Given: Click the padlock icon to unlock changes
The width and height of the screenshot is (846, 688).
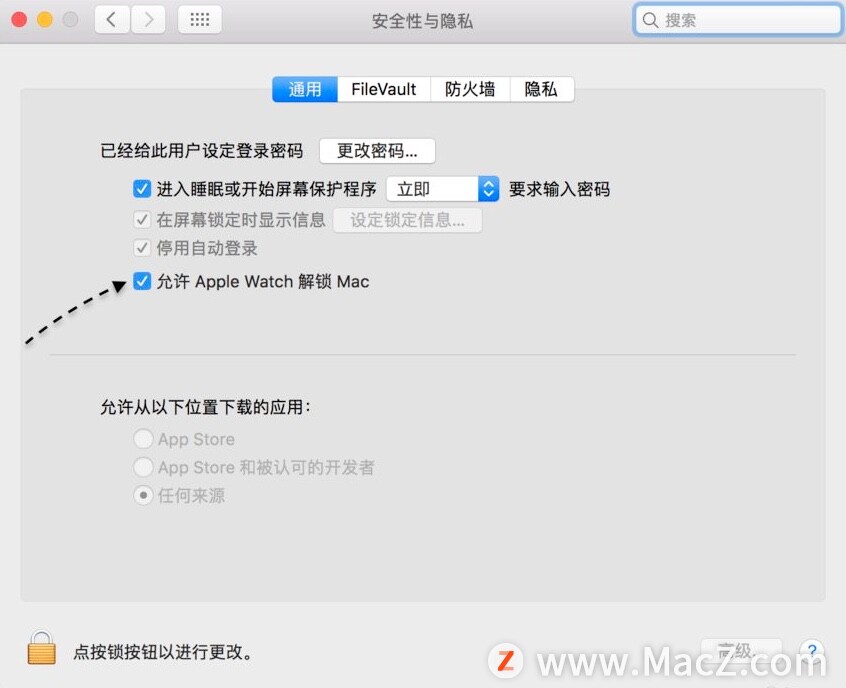Looking at the screenshot, I should pos(42,648).
